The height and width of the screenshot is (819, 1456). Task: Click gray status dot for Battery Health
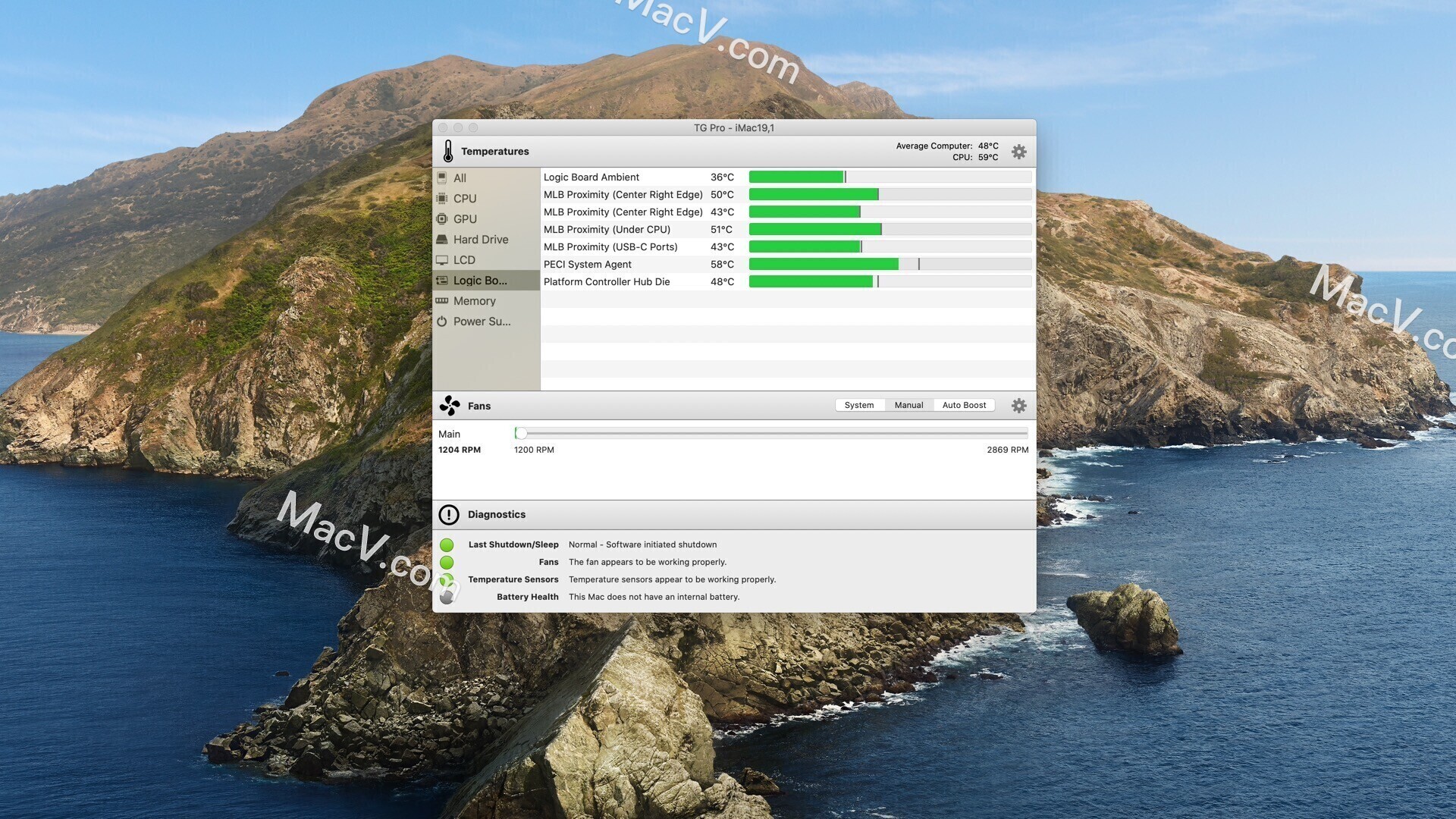pos(447,597)
